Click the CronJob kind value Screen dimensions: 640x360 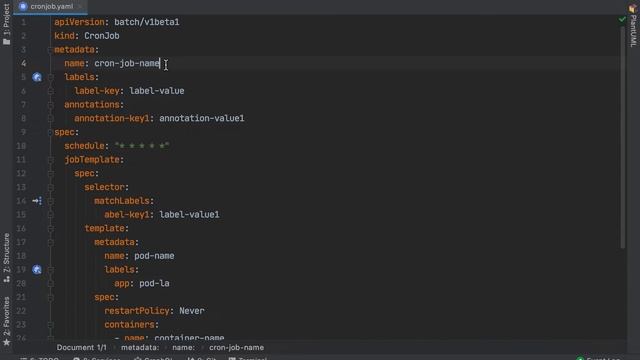click(x=102, y=36)
